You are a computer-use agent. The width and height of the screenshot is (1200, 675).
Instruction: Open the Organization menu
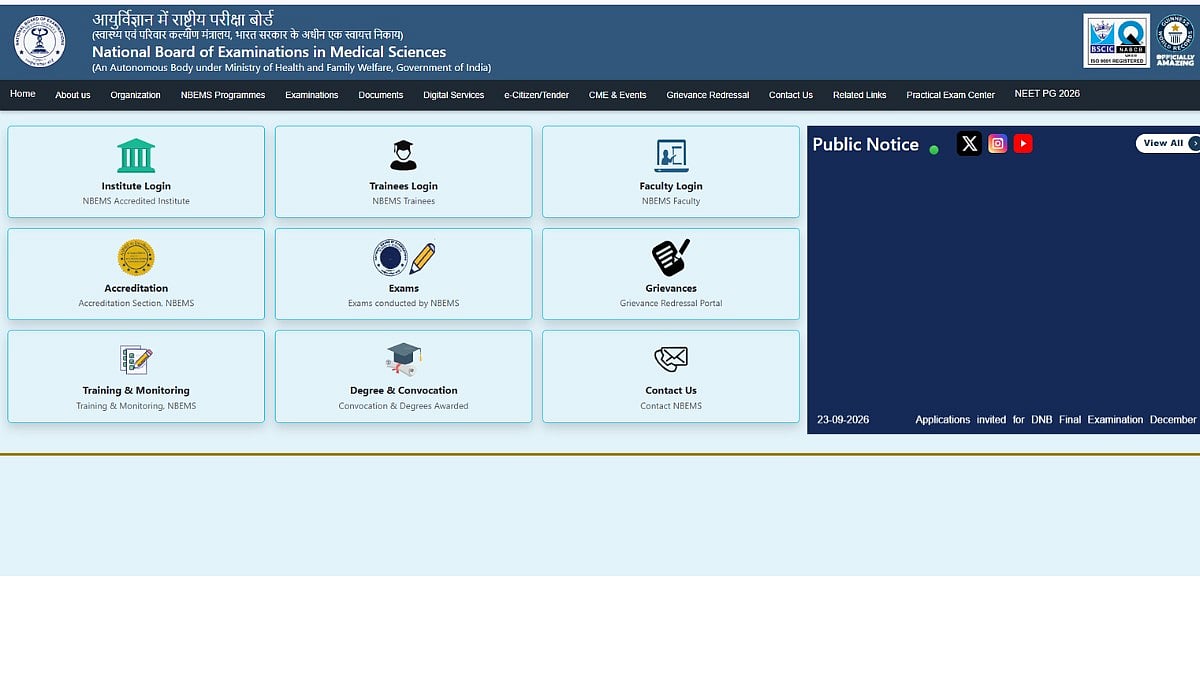[136, 95]
